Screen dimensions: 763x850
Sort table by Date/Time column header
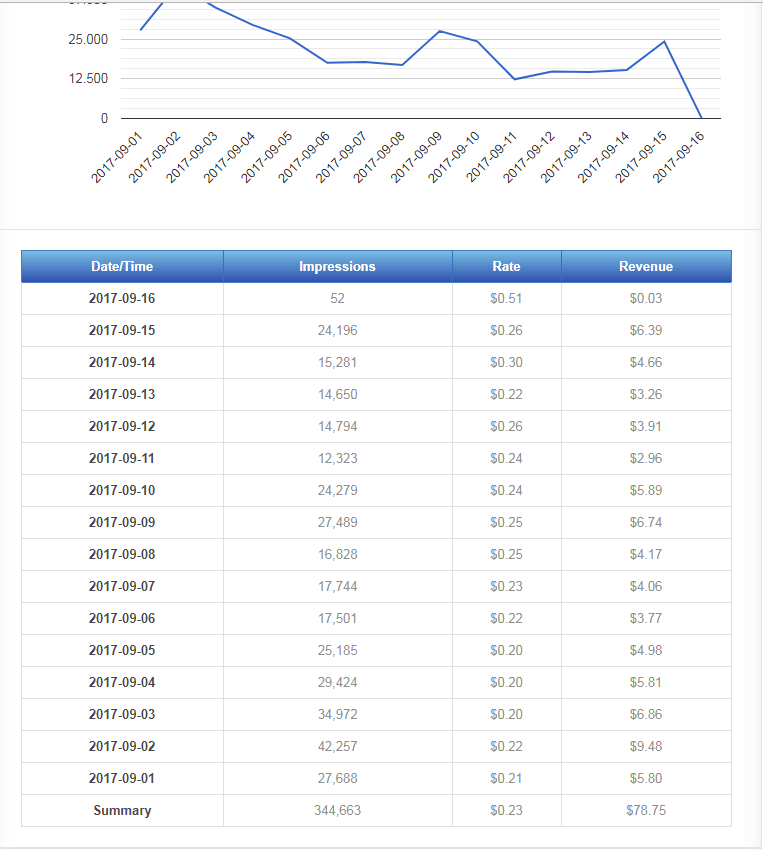click(122, 266)
